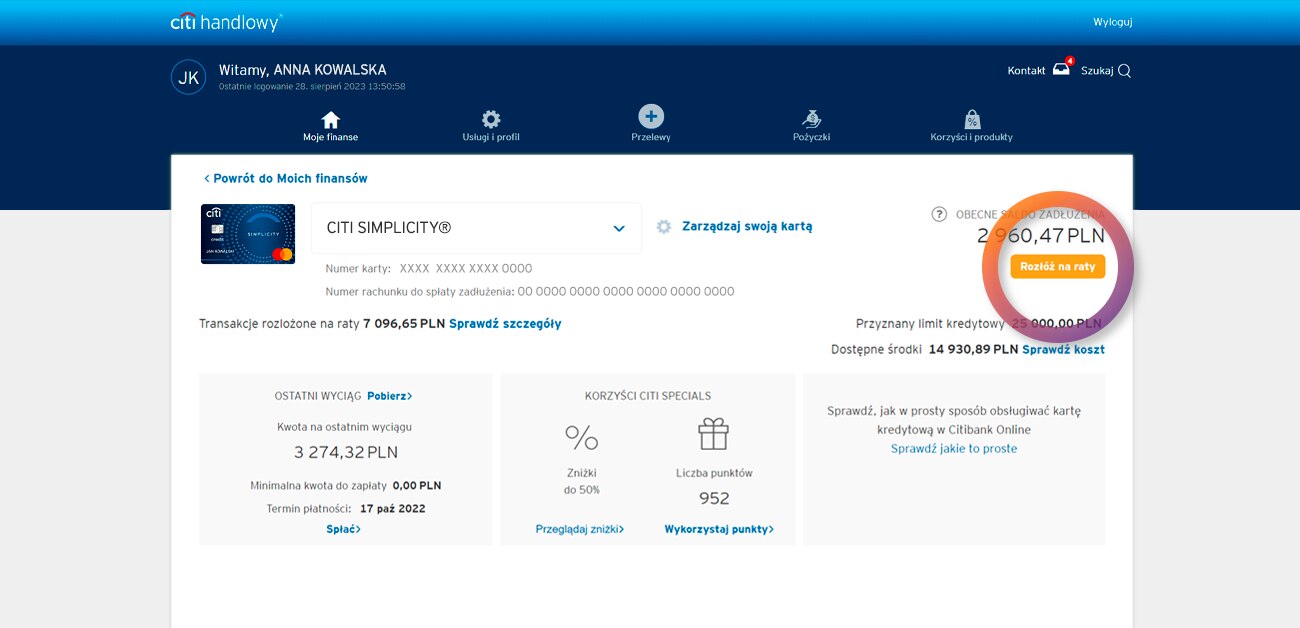The image size is (1300, 628).
Task: Click the Rozłóż na raty button
Action: pos(1058,267)
